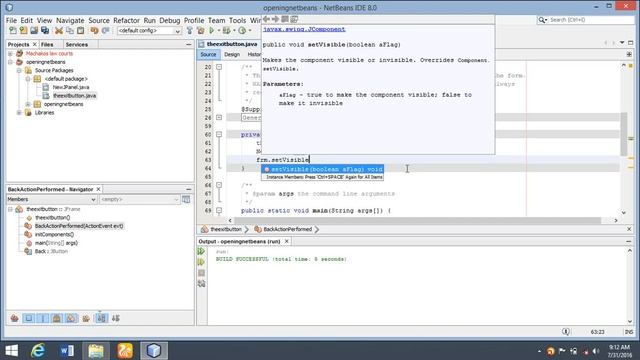Open Word from the taskbar
The height and width of the screenshot is (360, 640).
coord(67,351)
